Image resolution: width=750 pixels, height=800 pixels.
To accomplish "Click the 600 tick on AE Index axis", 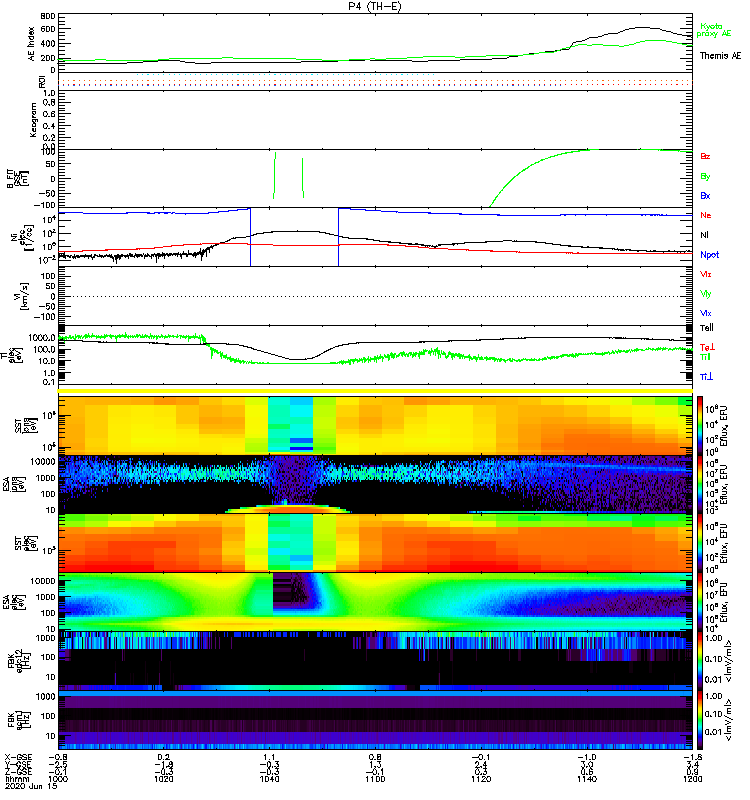I will 48,30.
